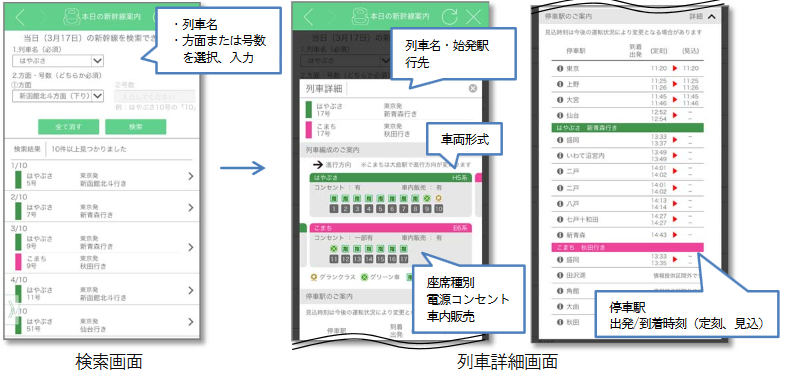Open the 列車名 dropdown showing はやぶさ
This screenshot has height=373, width=786.
pyautogui.click(x=58, y=61)
